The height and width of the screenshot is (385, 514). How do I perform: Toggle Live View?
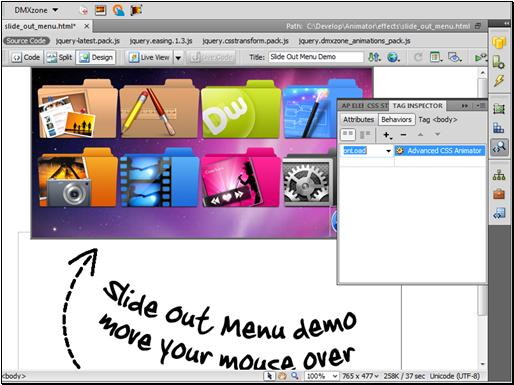click(150, 58)
